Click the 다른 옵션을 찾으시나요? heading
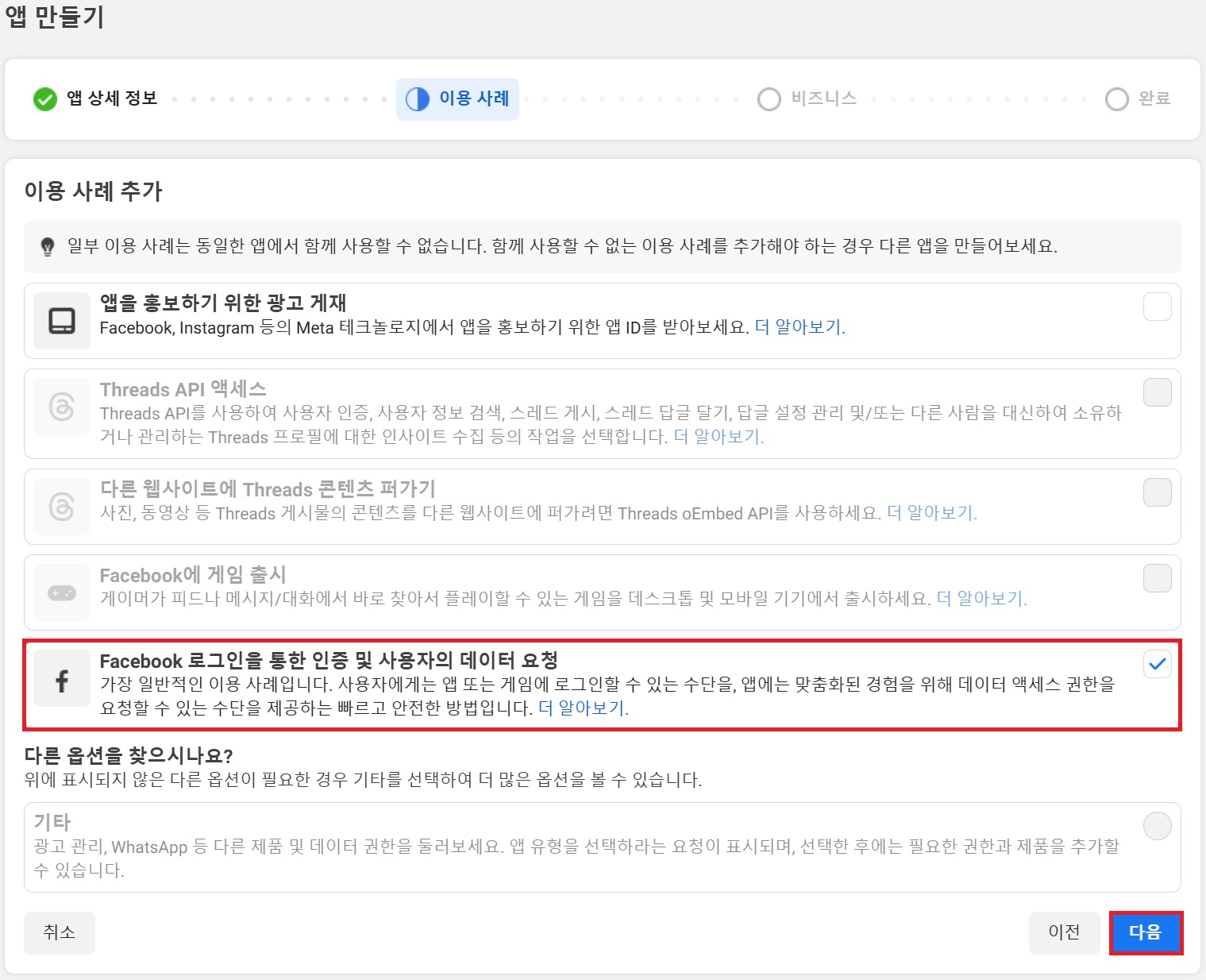 click(128, 755)
